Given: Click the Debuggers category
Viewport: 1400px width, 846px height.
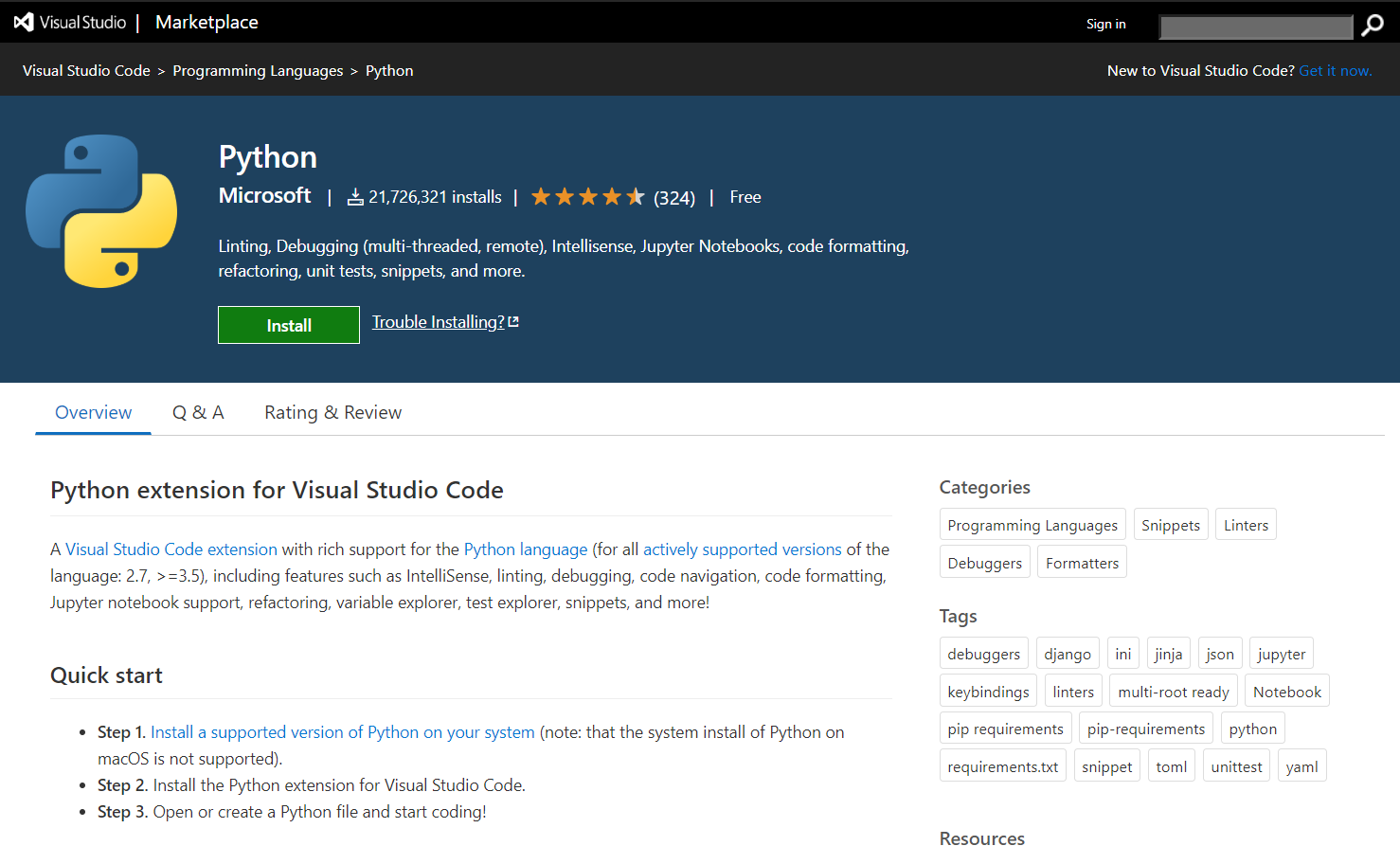Looking at the screenshot, I should click(x=984, y=561).
